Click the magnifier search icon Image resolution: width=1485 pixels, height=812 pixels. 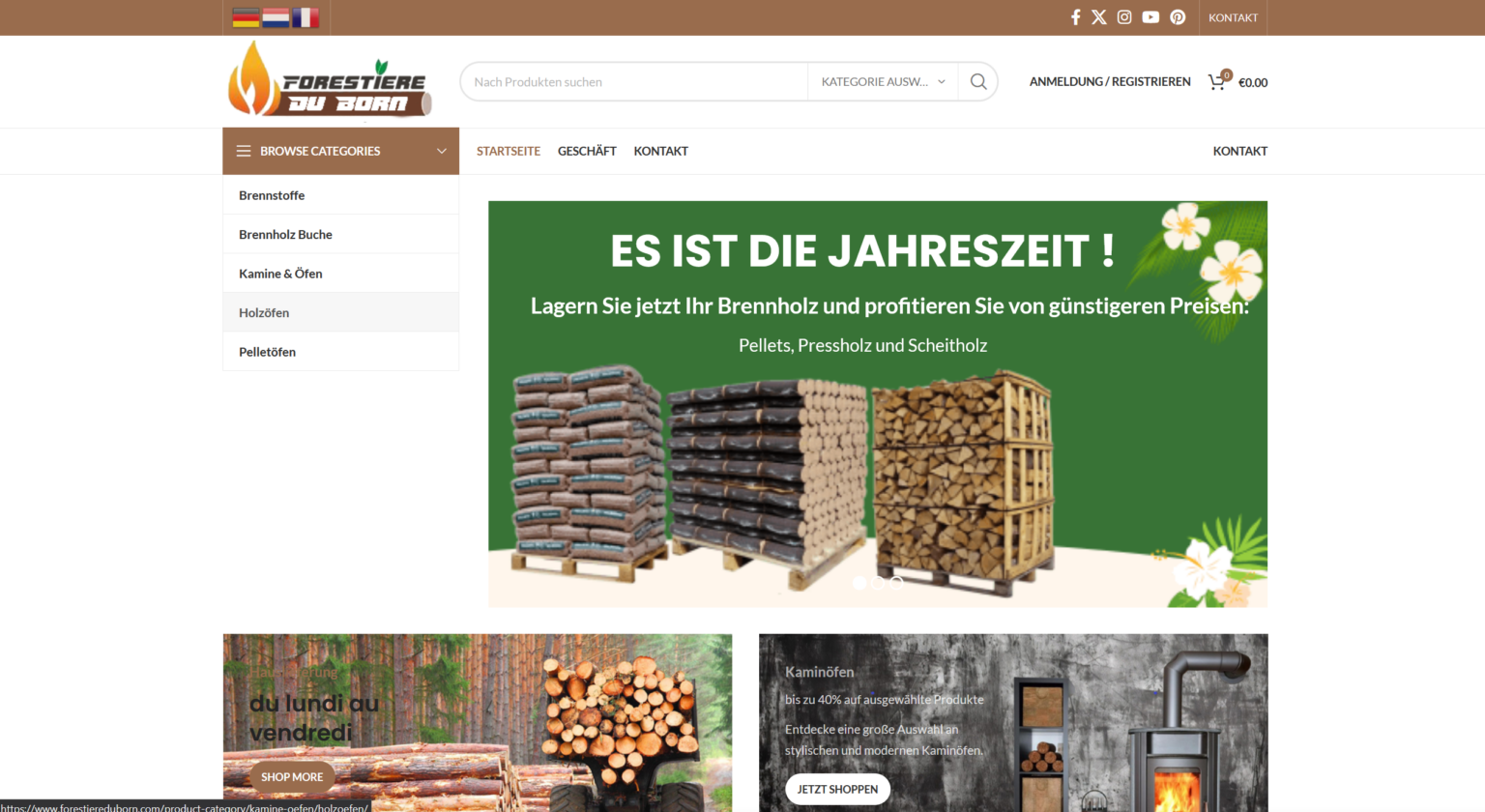tap(978, 82)
